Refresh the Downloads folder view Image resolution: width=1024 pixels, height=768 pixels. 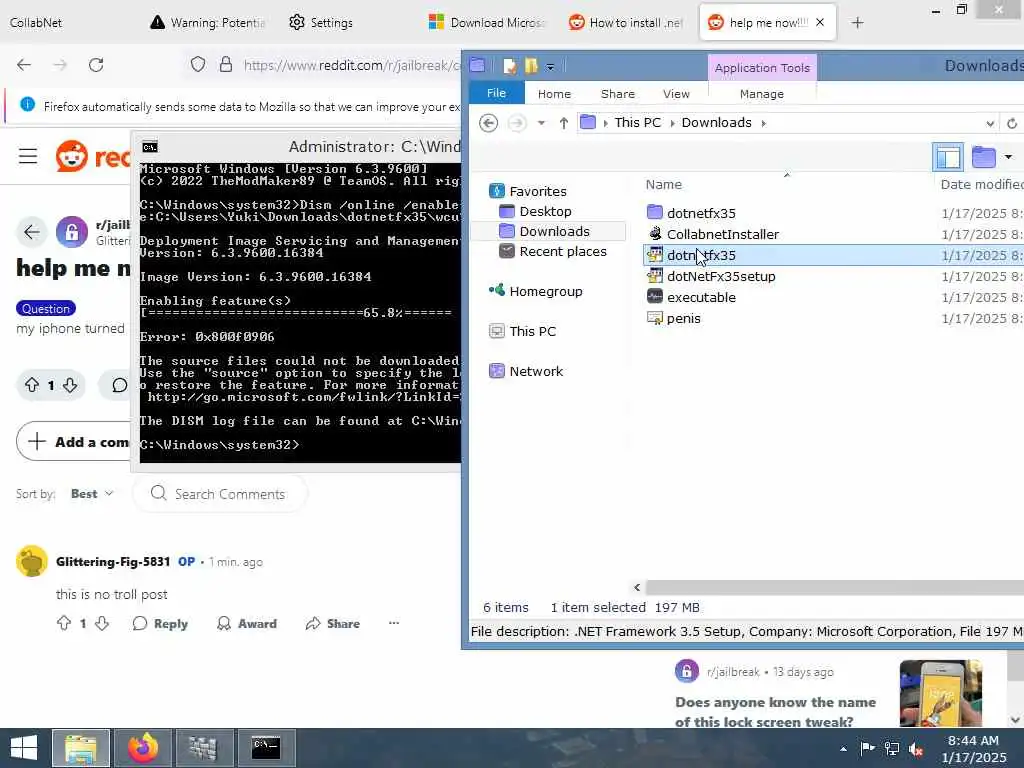click(x=1012, y=123)
